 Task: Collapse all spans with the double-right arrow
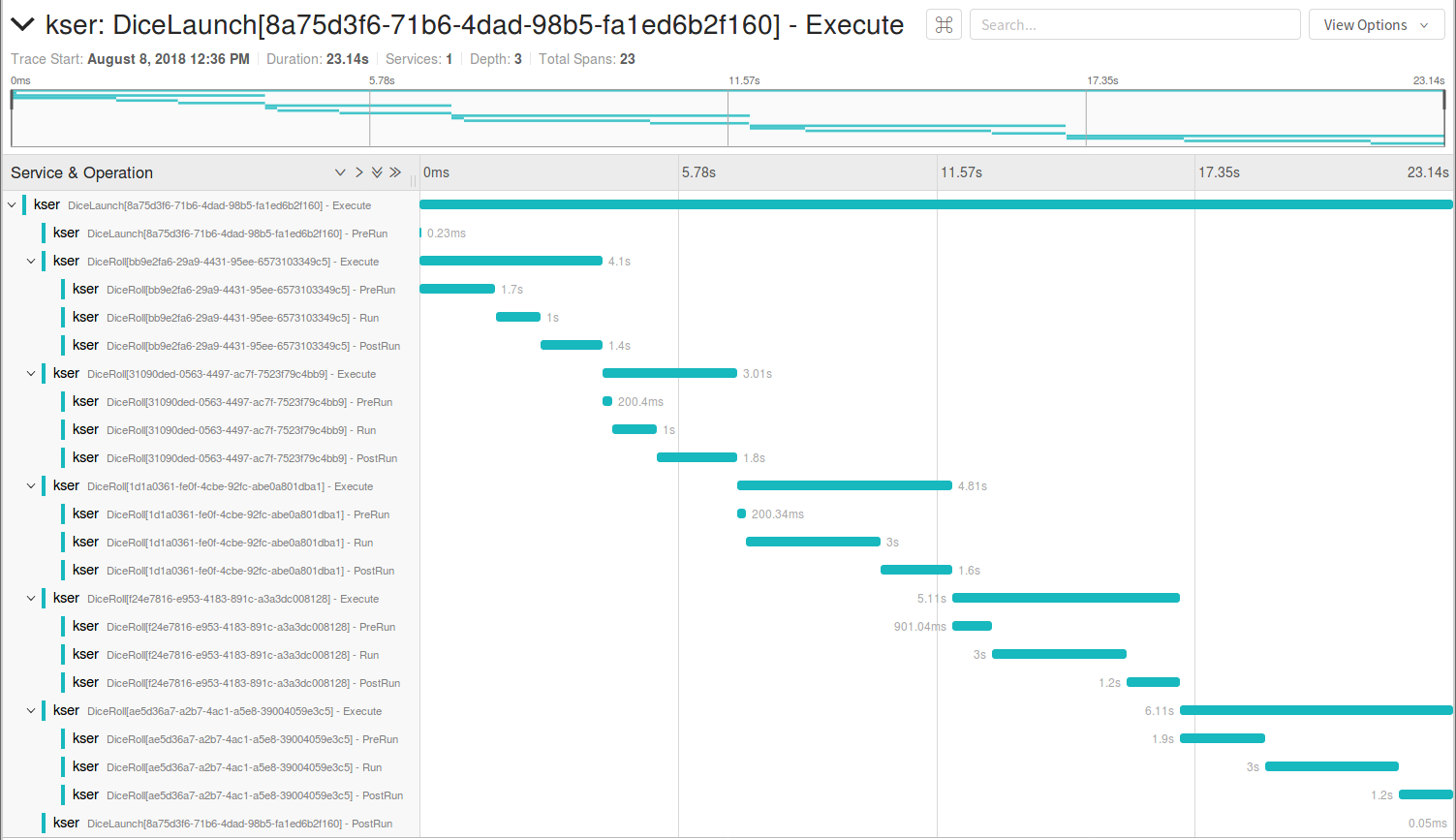click(395, 172)
